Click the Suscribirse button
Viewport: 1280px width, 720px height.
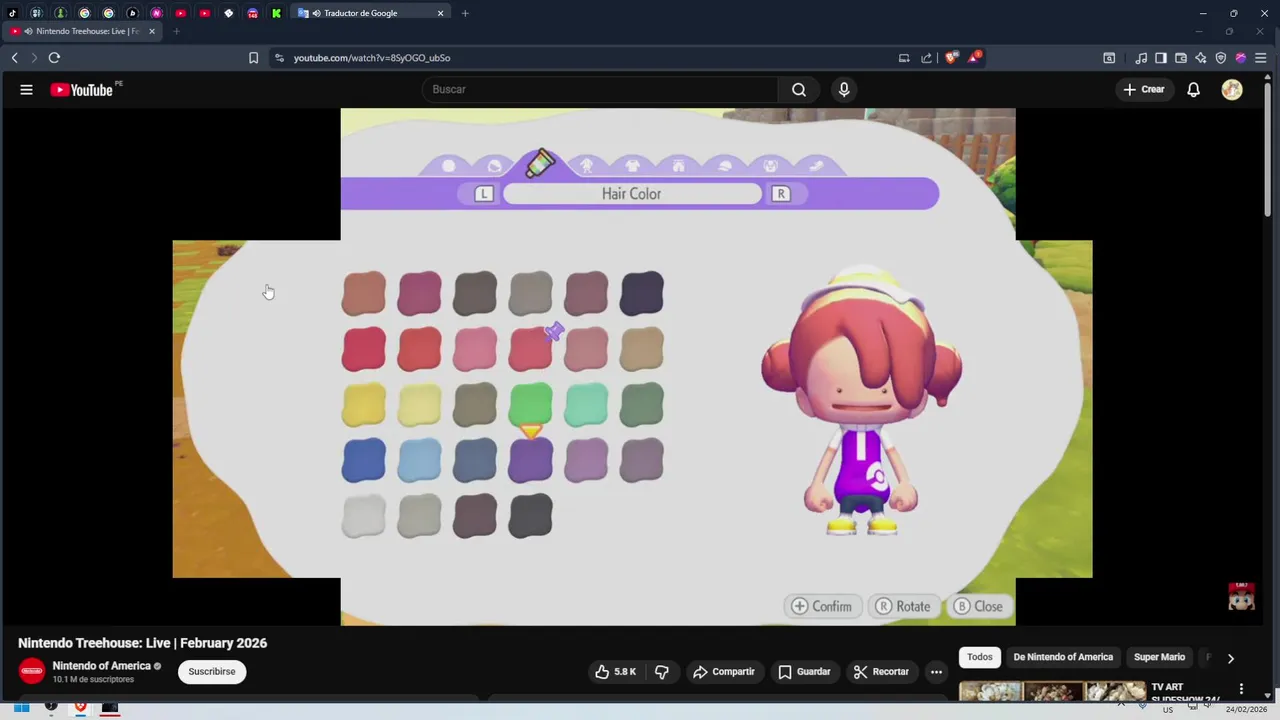[212, 672]
